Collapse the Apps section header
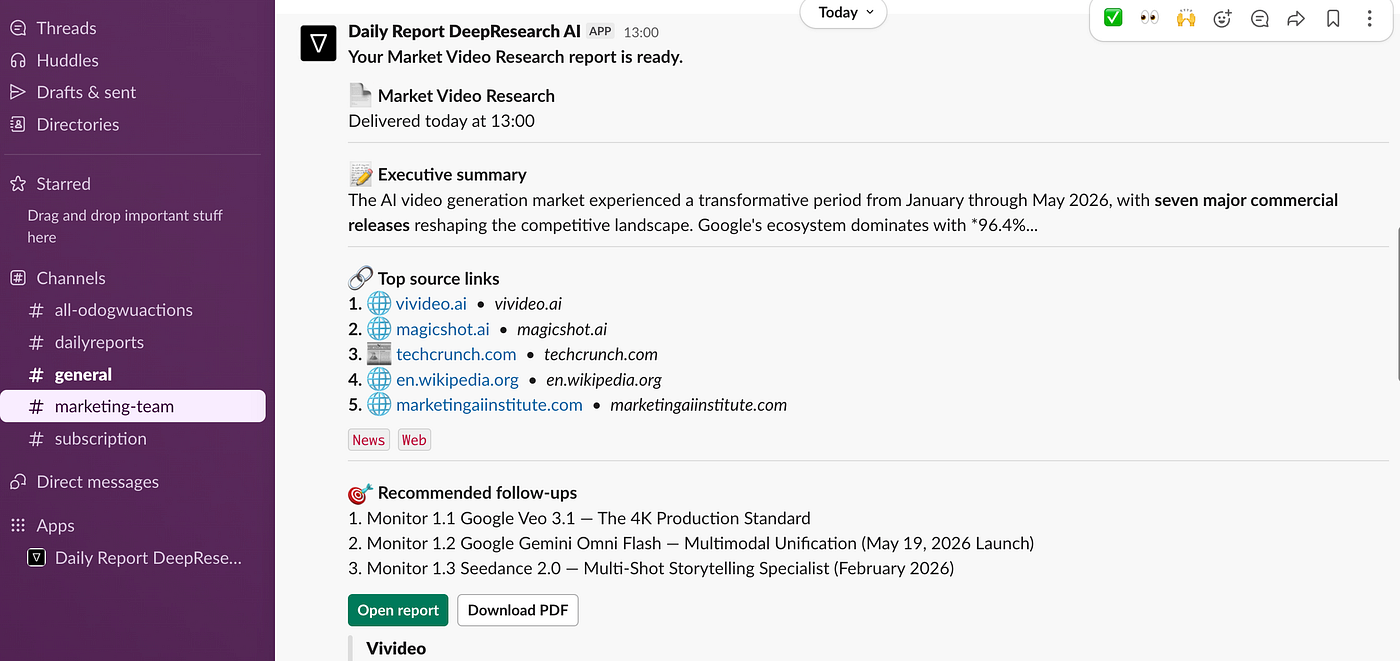Image resolution: width=1400 pixels, height=661 pixels. 55,526
